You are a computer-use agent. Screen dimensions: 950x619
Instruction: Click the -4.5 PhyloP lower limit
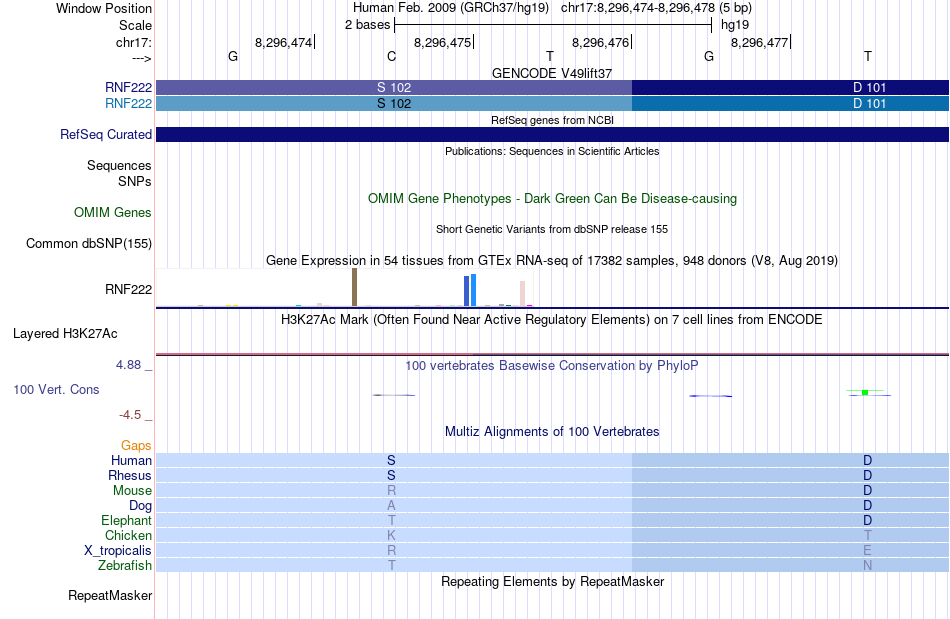(130, 414)
